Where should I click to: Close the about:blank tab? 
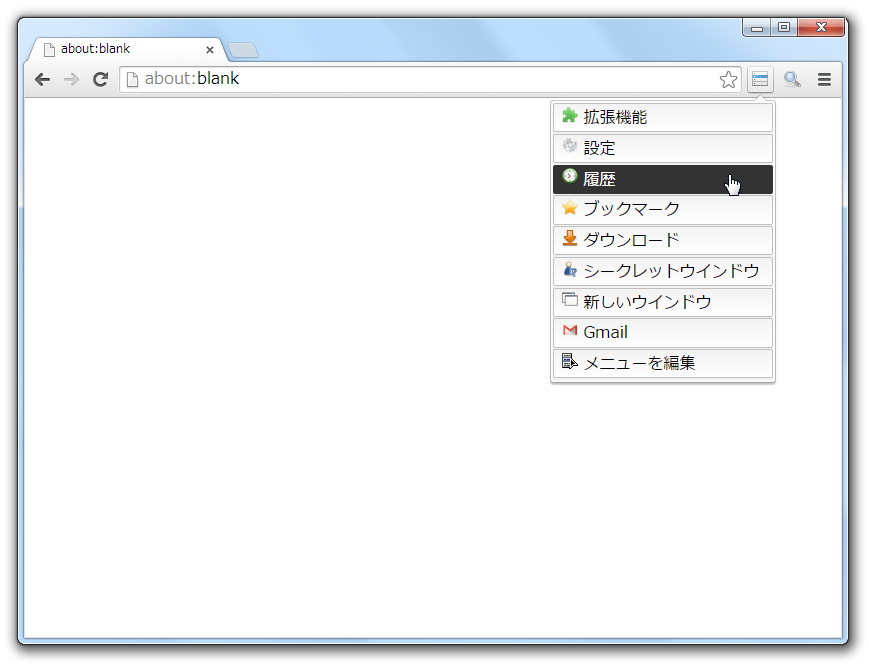tap(209, 50)
